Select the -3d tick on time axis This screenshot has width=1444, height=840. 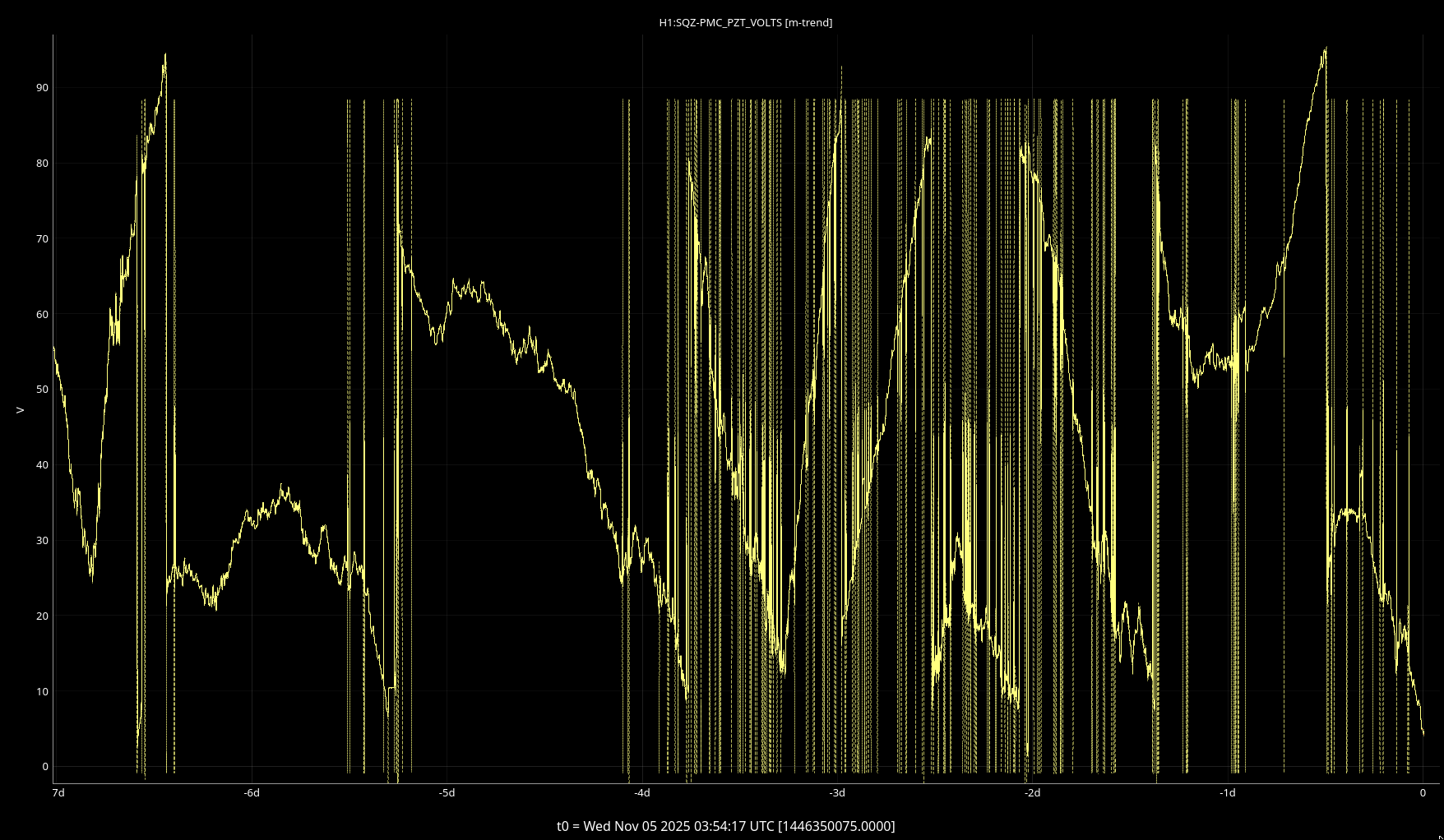(x=837, y=793)
